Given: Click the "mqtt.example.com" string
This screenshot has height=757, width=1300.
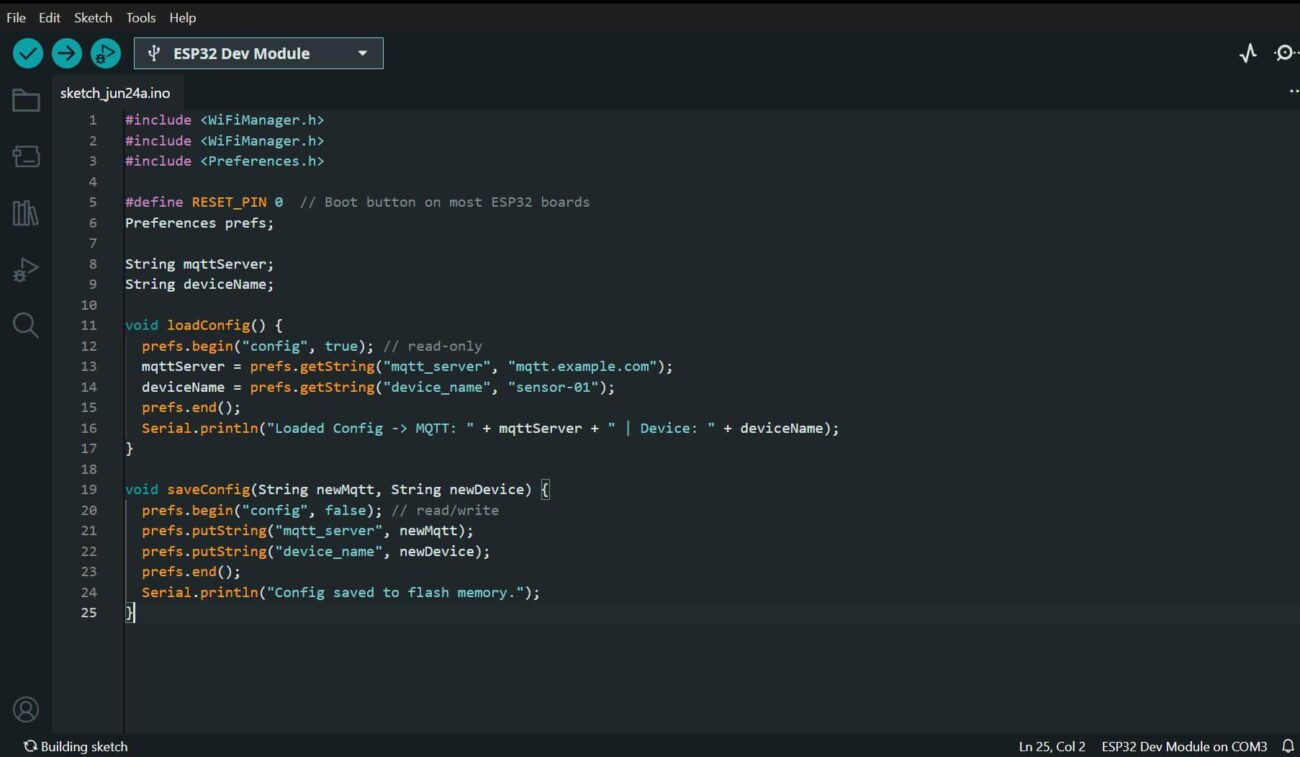Looking at the screenshot, I should (582, 366).
